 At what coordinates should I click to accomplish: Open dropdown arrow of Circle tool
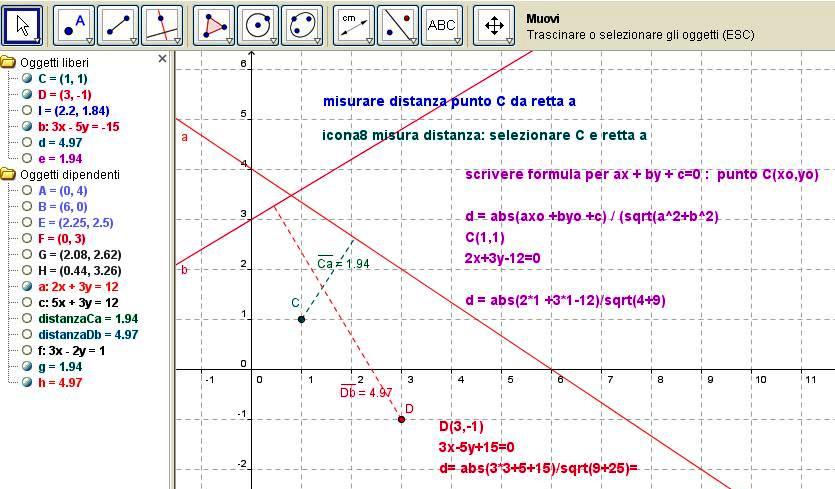[x=273, y=41]
